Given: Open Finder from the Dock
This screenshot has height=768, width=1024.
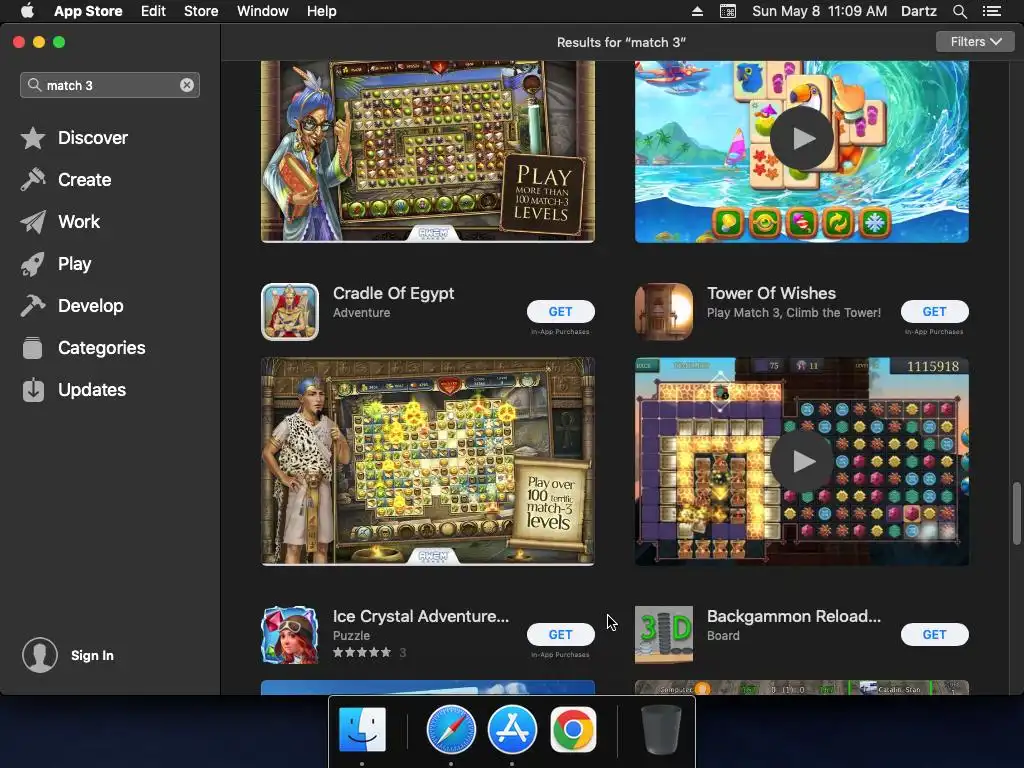Looking at the screenshot, I should [x=362, y=729].
